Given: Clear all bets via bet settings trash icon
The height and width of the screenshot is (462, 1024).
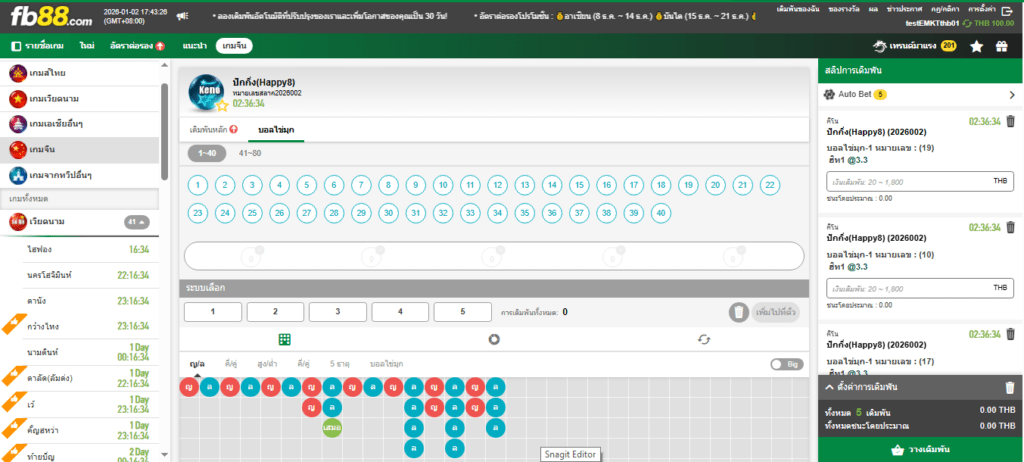Looking at the screenshot, I should (x=1010, y=388).
